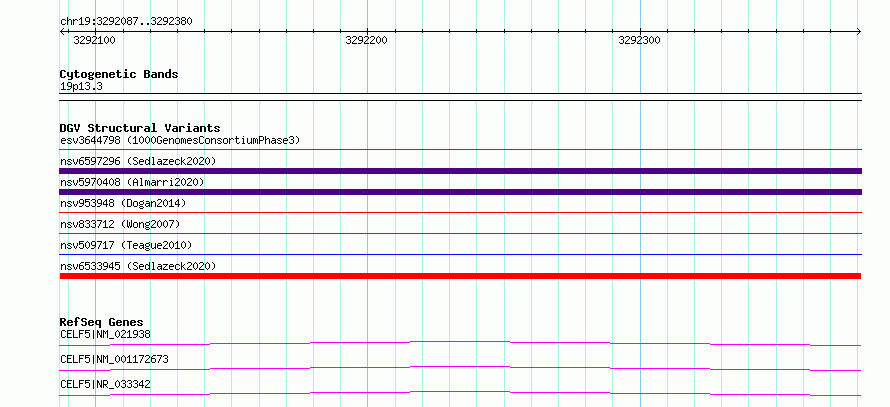890x407 pixels.
Task: Select the thin red line under esv3644798
Action: click(461, 149)
